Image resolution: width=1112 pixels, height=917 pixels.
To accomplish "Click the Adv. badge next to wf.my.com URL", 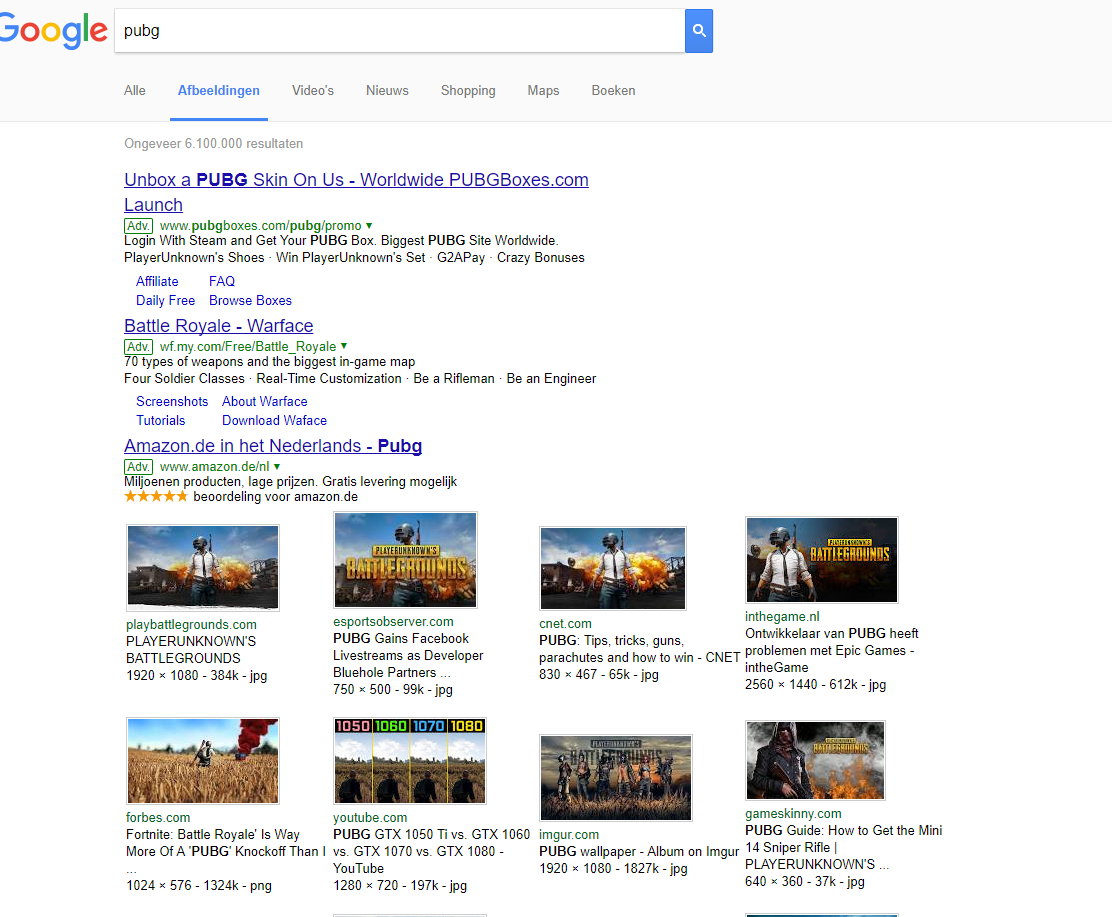I will [138, 346].
